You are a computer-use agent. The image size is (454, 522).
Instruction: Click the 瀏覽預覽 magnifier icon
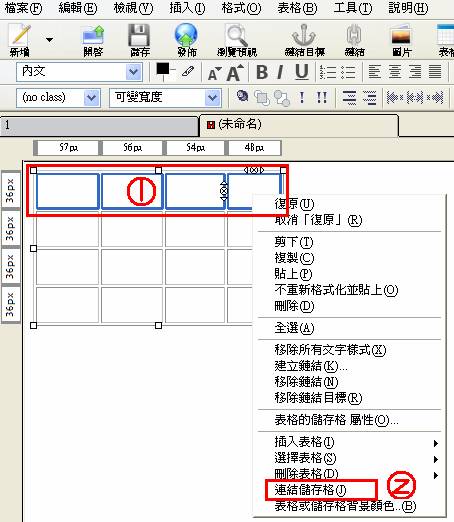237,35
